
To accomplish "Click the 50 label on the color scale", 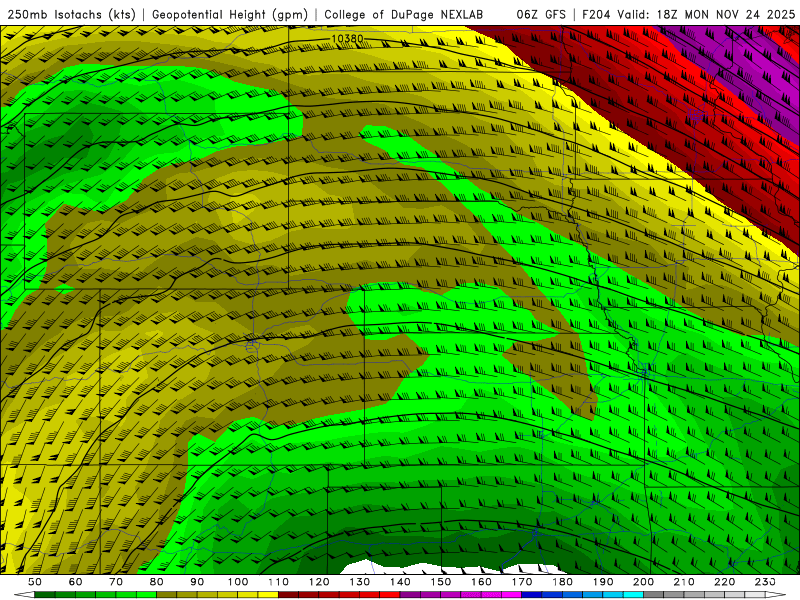I will point(35,582).
